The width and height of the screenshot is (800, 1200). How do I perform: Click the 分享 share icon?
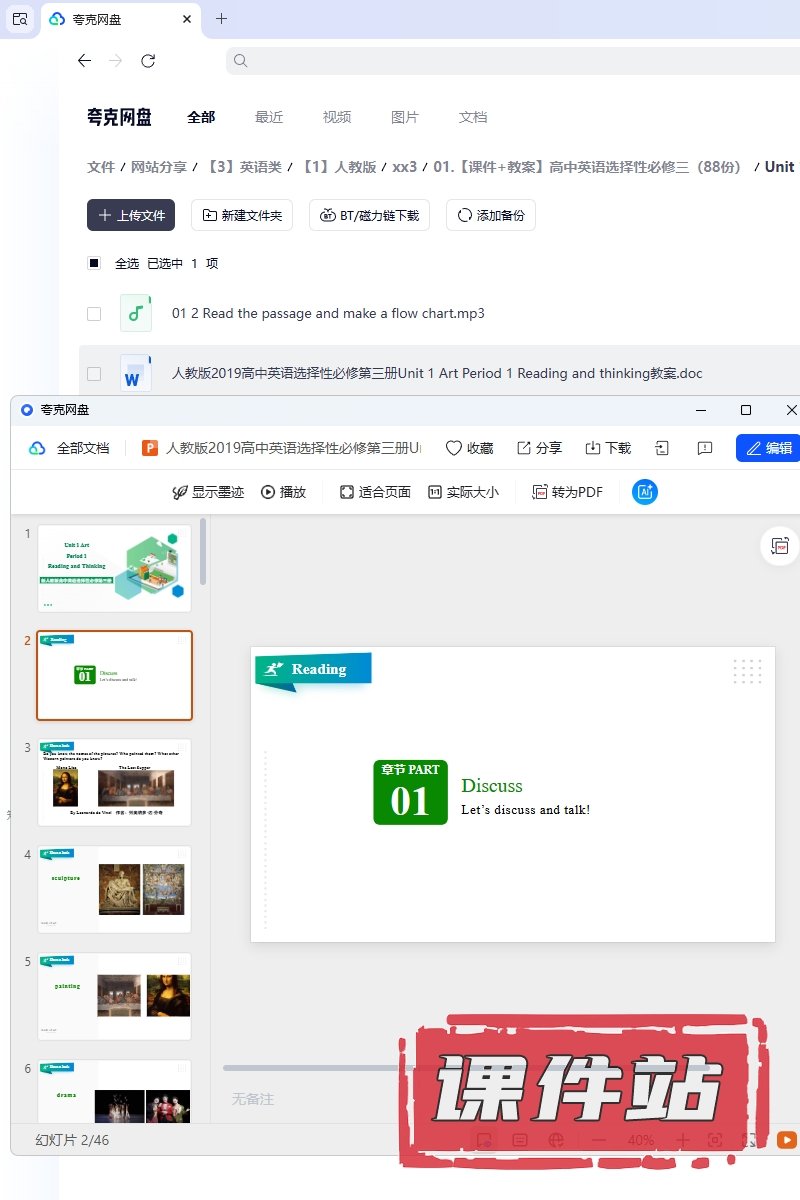539,448
